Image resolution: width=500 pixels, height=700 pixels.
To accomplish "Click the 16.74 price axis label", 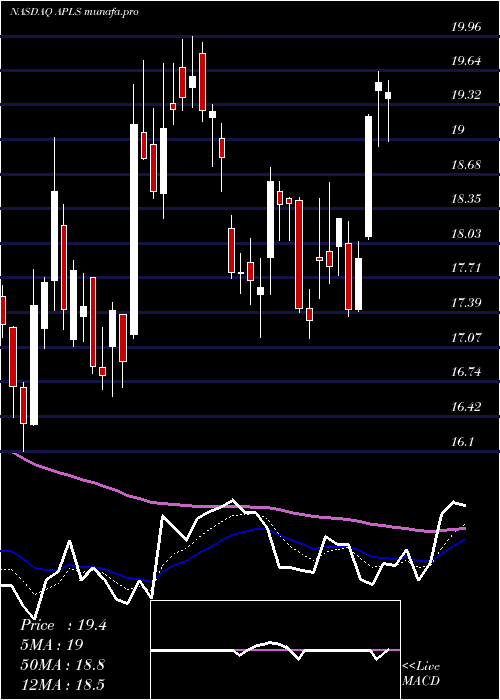I will coord(466,371).
